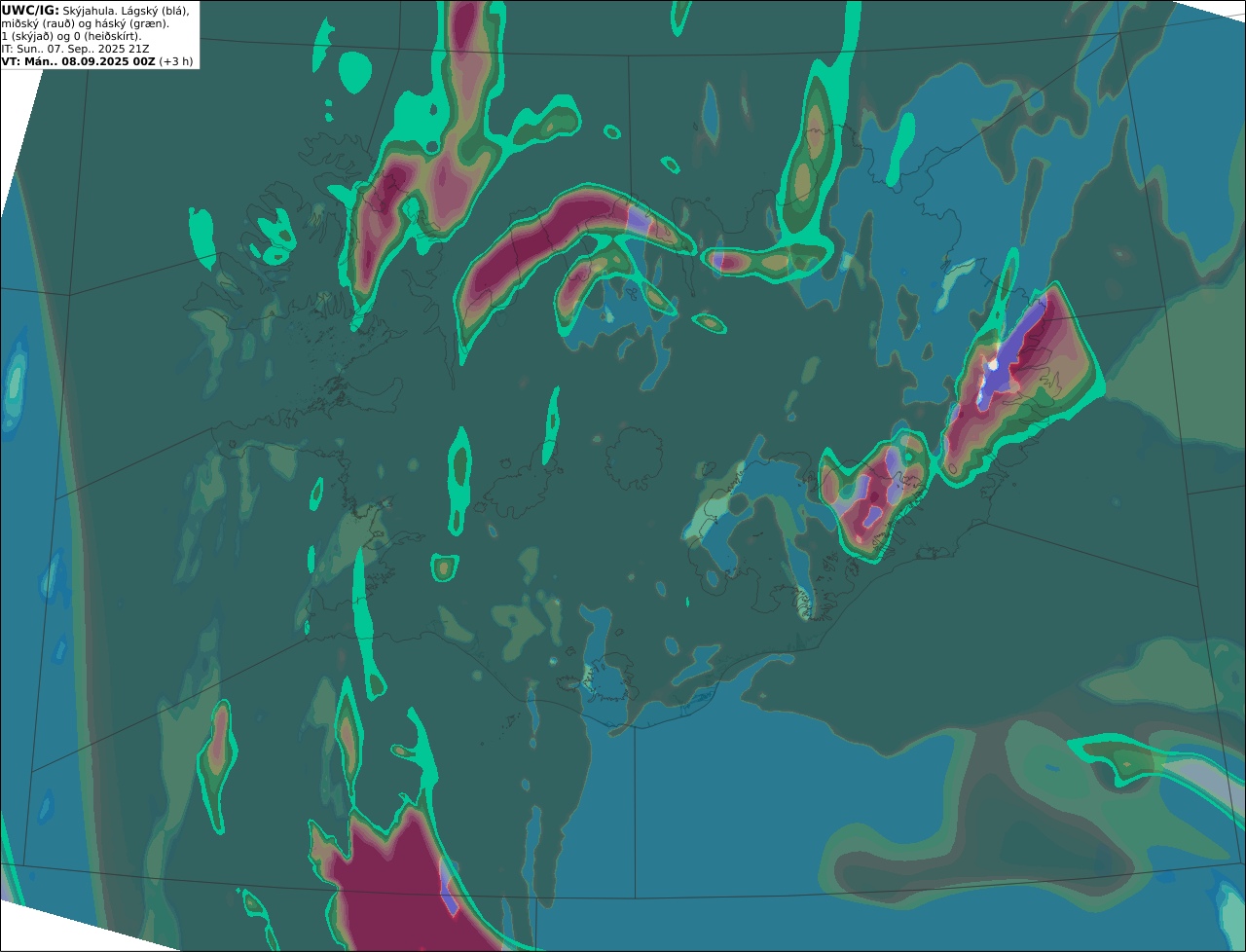1246x952 pixels.
Task: Click valid time "VT: Mán.. 08.09.2025 00Z"
Action: click(x=78, y=61)
